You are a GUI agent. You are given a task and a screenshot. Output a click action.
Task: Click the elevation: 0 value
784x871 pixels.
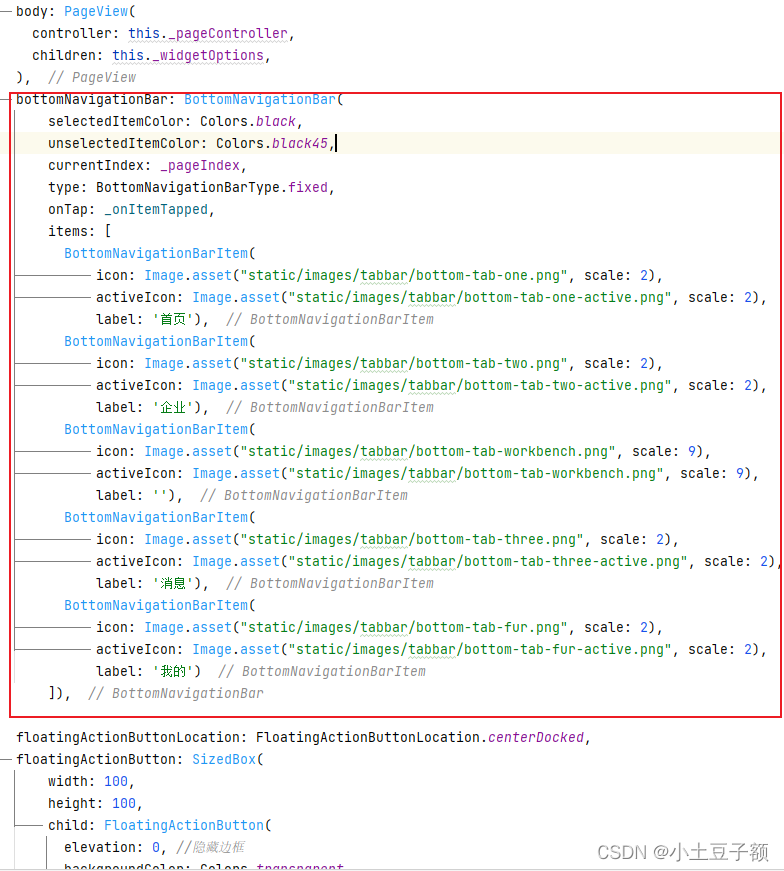[156, 848]
